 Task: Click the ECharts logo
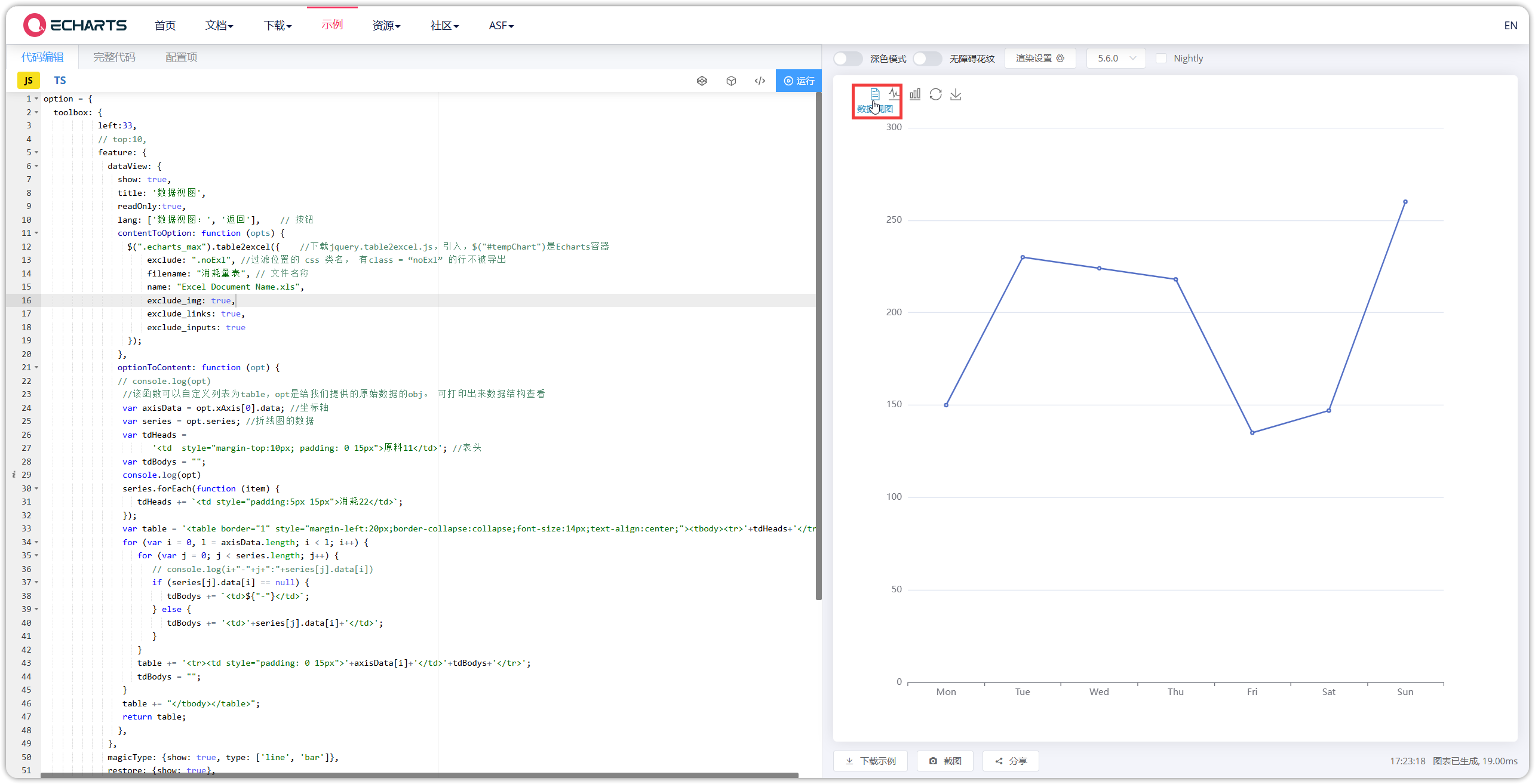tap(74, 24)
